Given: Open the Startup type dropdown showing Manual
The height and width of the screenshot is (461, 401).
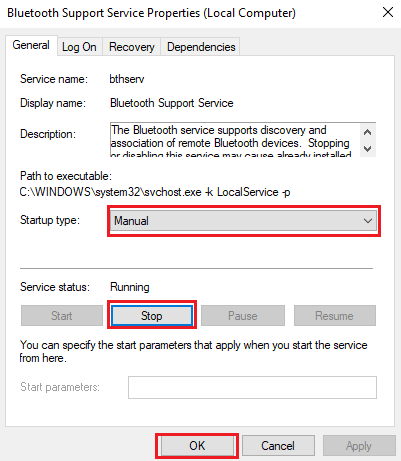Looking at the screenshot, I should [244, 221].
